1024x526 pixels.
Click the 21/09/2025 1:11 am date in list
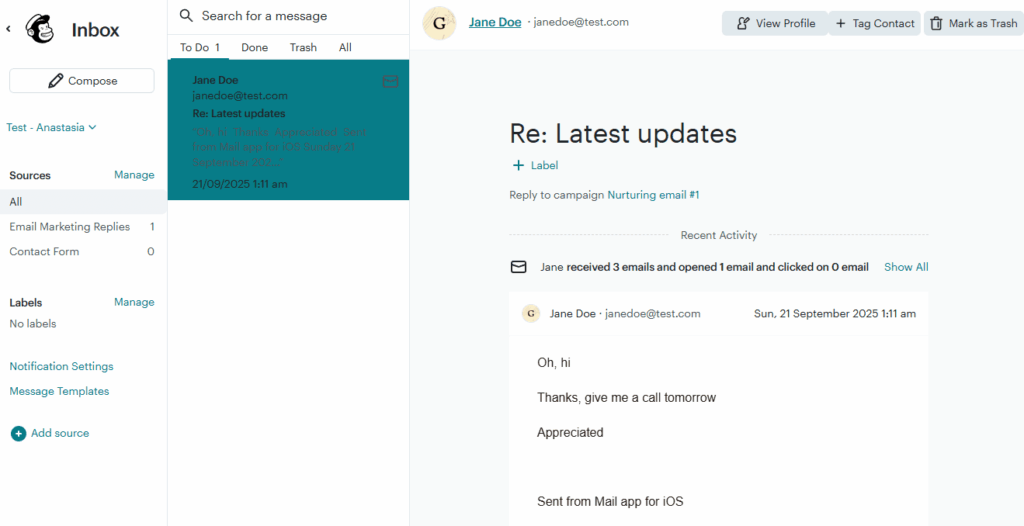[x=240, y=184]
